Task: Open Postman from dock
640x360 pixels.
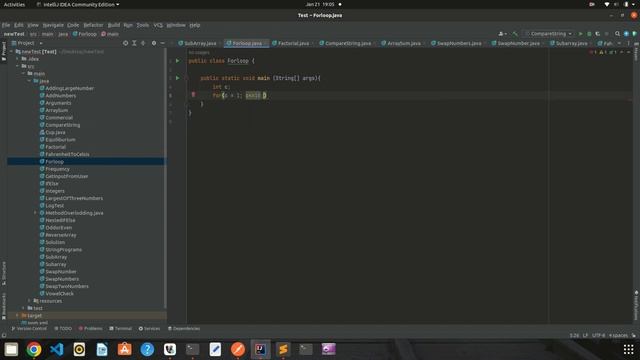Action: point(238,349)
